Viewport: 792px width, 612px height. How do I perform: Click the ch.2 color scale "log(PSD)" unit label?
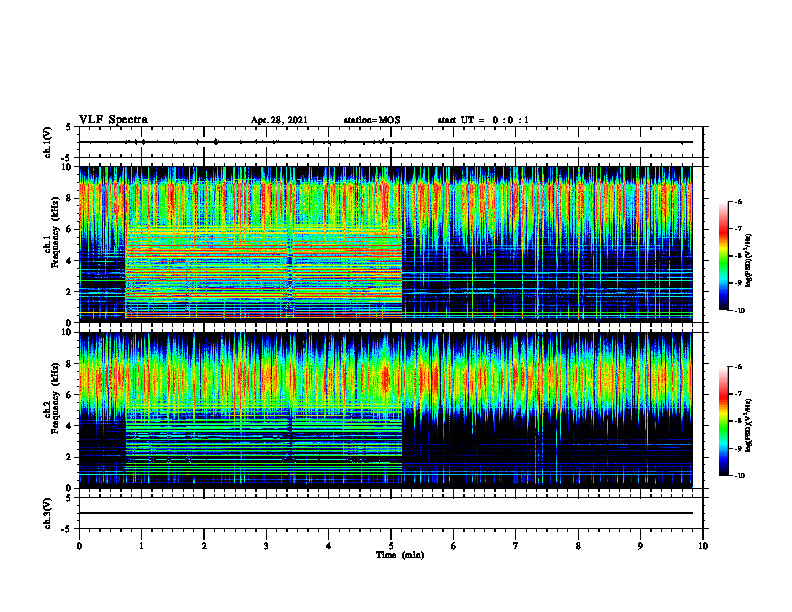pos(750,425)
